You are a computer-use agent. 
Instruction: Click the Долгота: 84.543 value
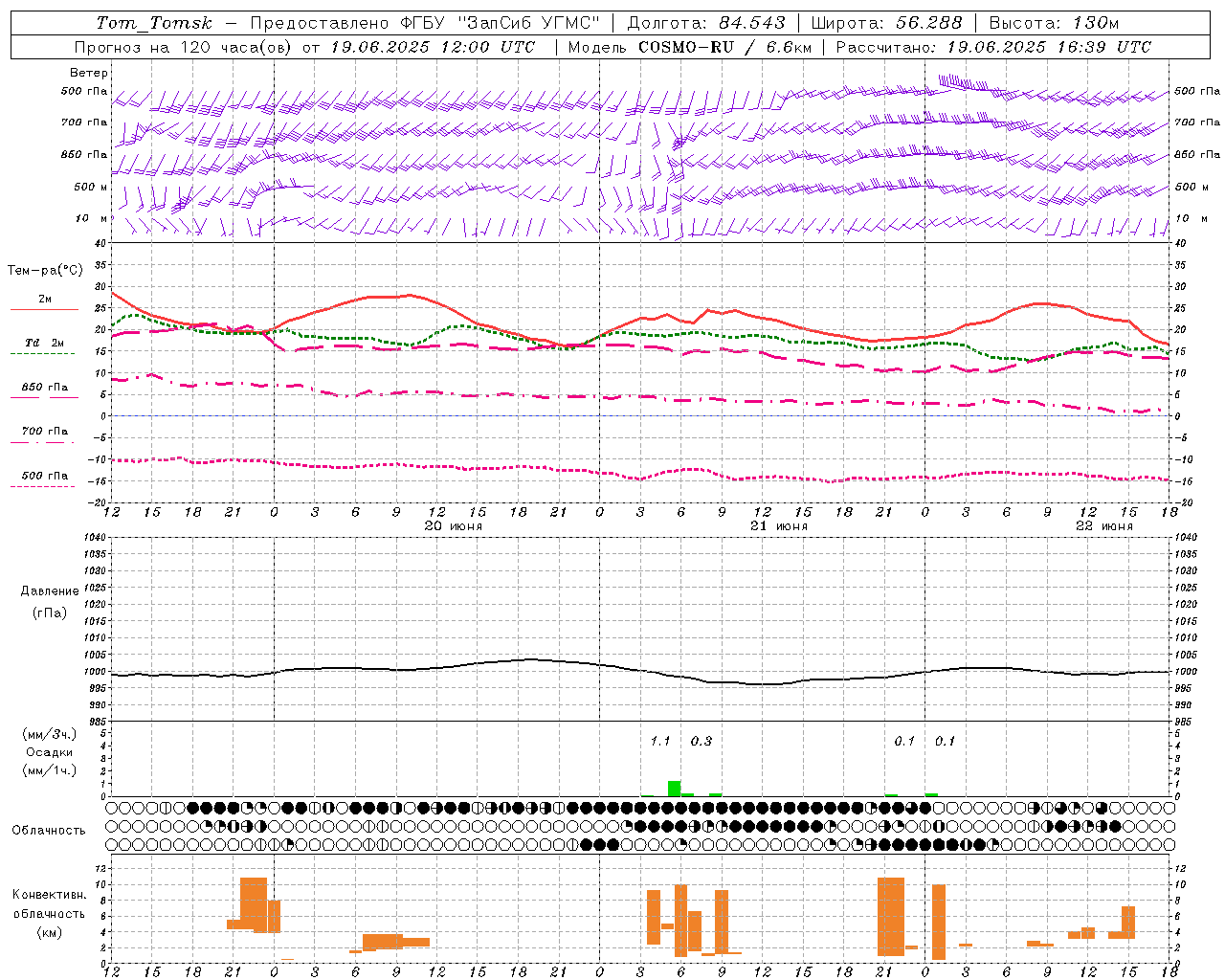pyautogui.click(x=706, y=23)
